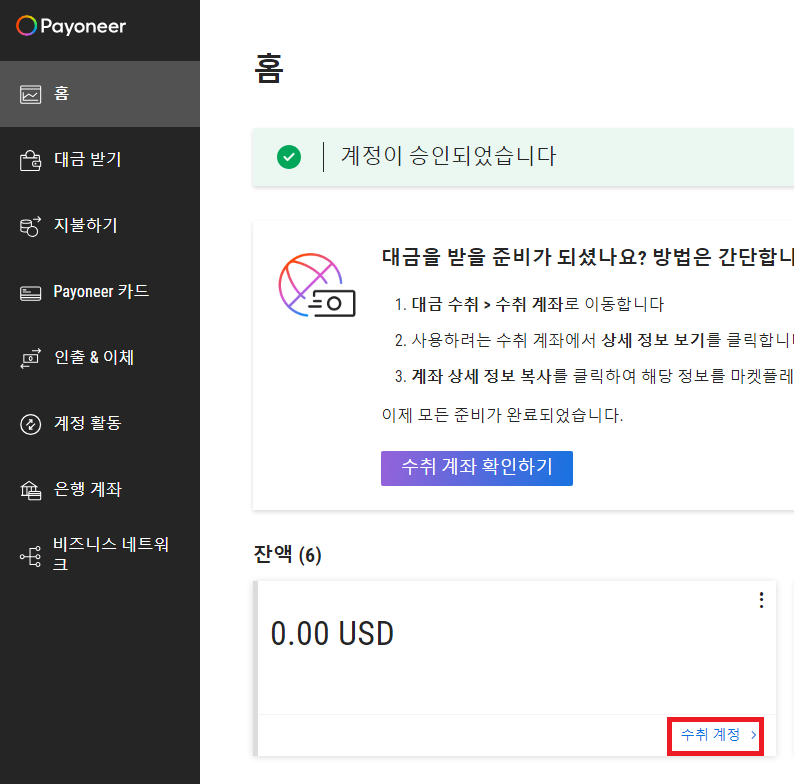The width and height of the screenshot is (794, 784).
Task: Open the three-dot menu on USD balance card
Action: point(761,600)
